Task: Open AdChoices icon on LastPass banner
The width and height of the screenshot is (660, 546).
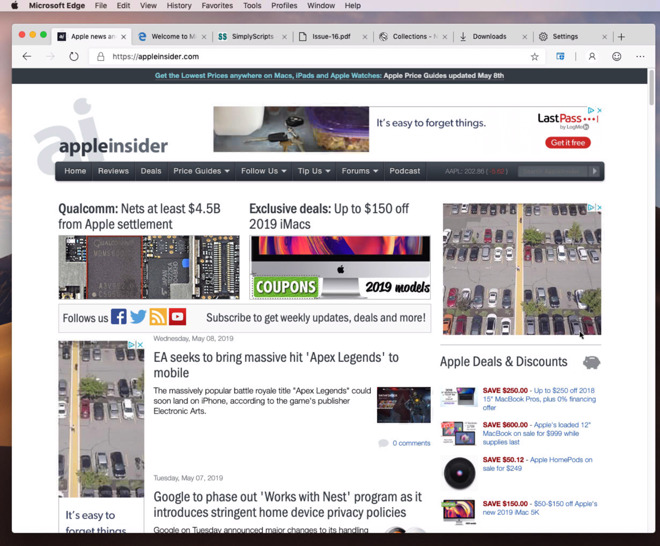Action: pyautogui.click(x=591, y=110)
